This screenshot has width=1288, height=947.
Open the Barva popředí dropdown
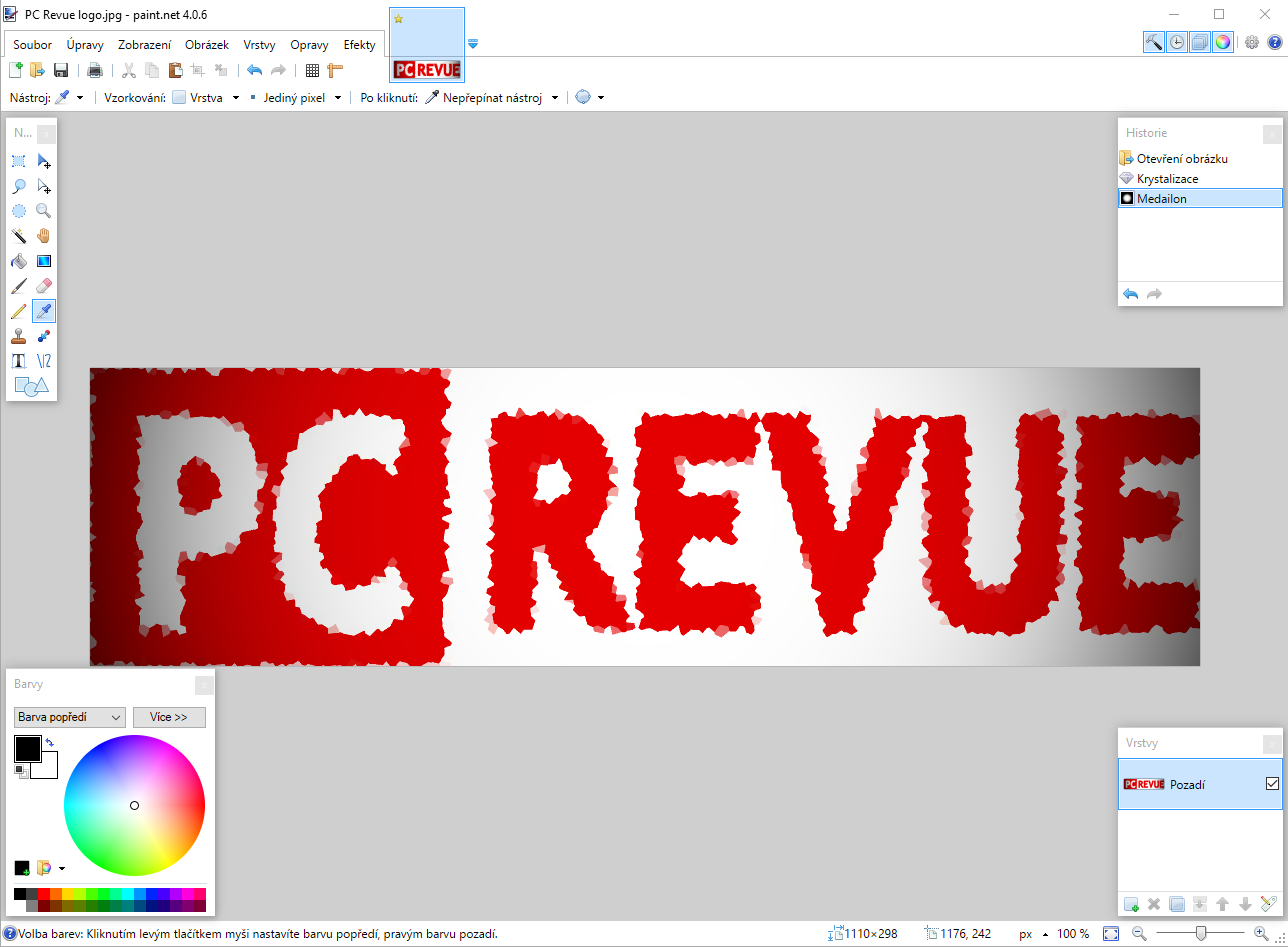[69, 717]
